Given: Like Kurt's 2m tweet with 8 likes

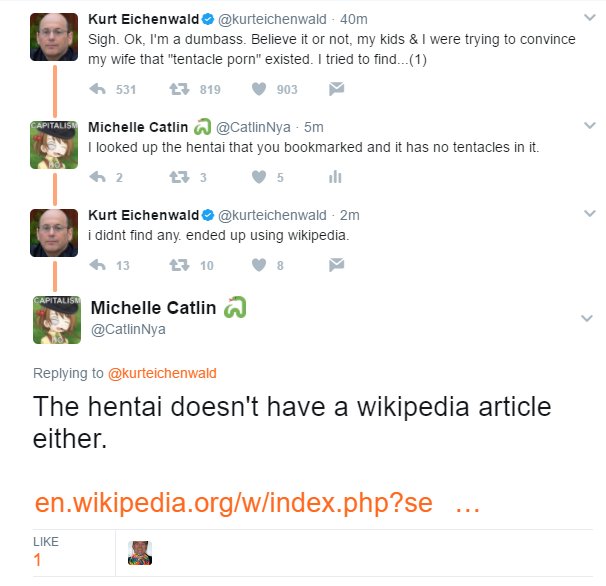Looking at the screenshot, I should 259,265.
